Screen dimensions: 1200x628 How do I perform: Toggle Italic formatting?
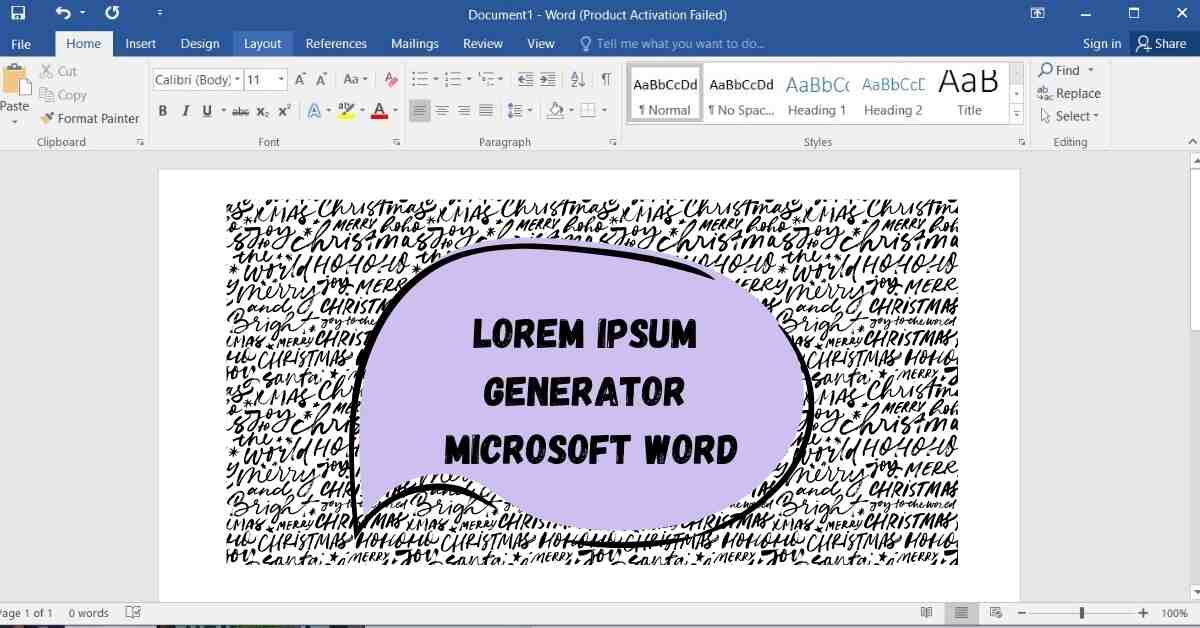pos(185,111)
